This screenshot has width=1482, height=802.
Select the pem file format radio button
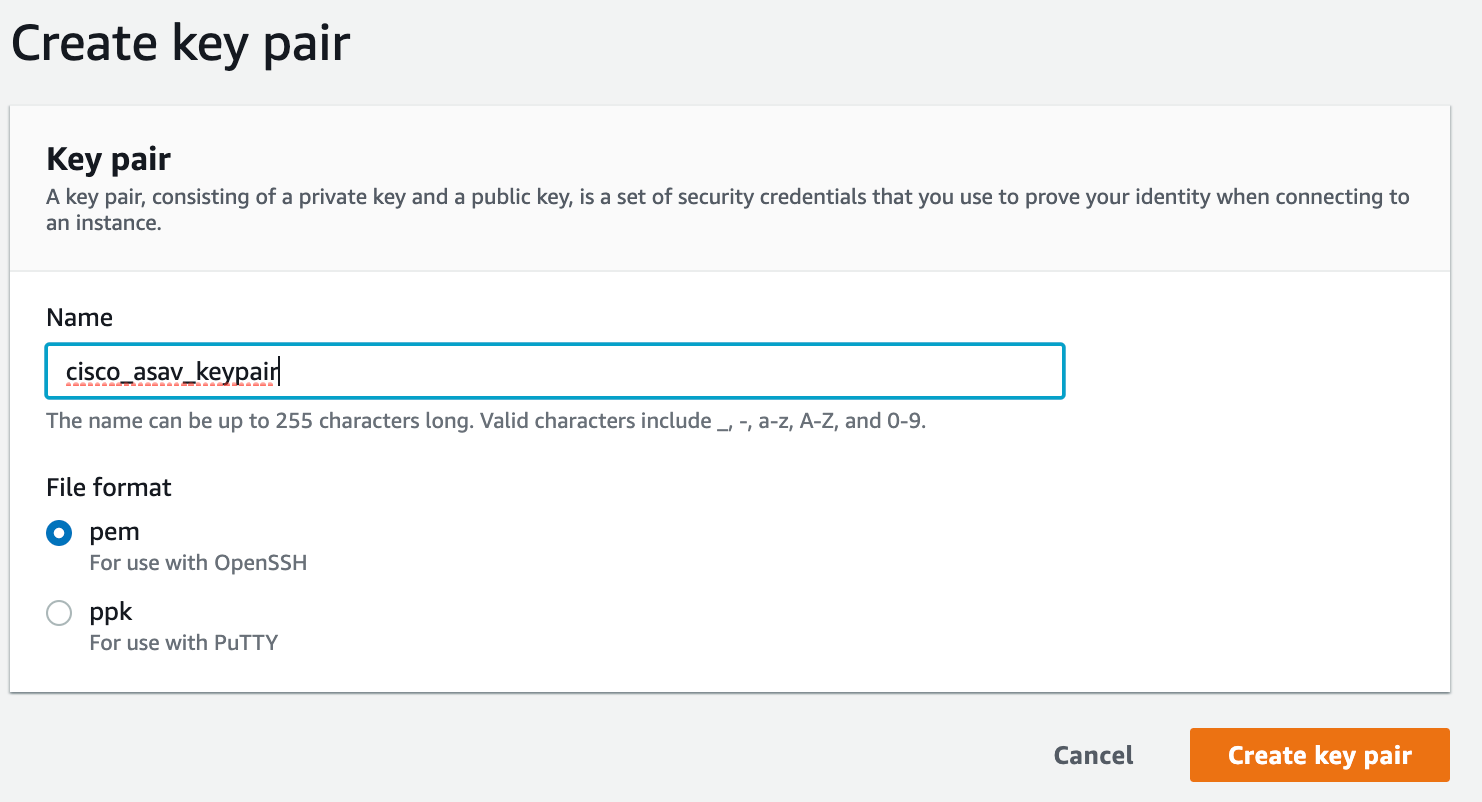click(59, 534)
